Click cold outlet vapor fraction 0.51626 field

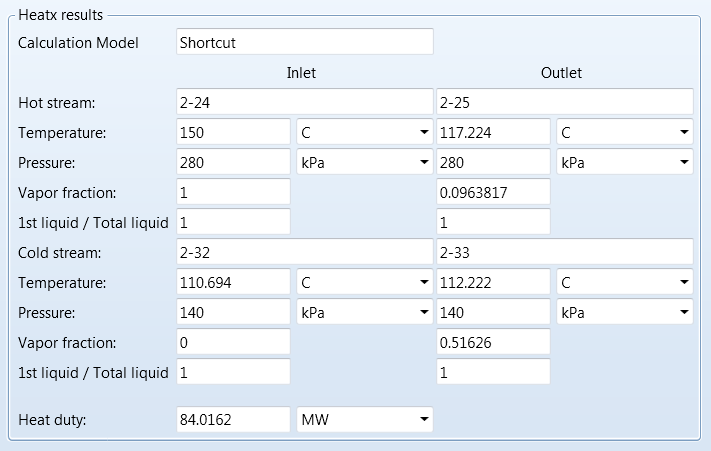494,343
